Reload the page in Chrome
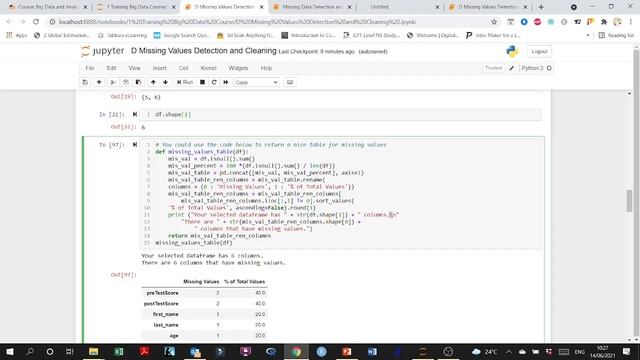The height and width of the screenshot is (360, 640). [36, 22]
